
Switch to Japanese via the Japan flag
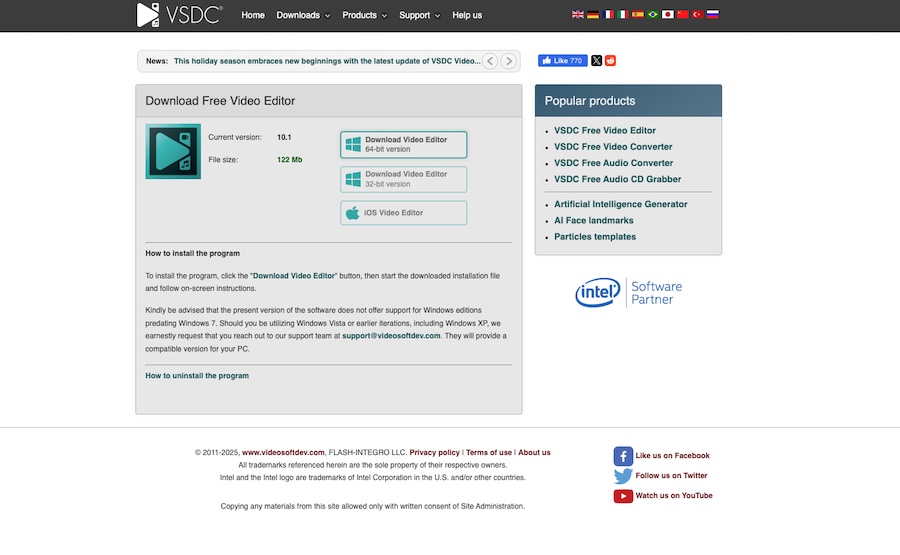[668, 14]
